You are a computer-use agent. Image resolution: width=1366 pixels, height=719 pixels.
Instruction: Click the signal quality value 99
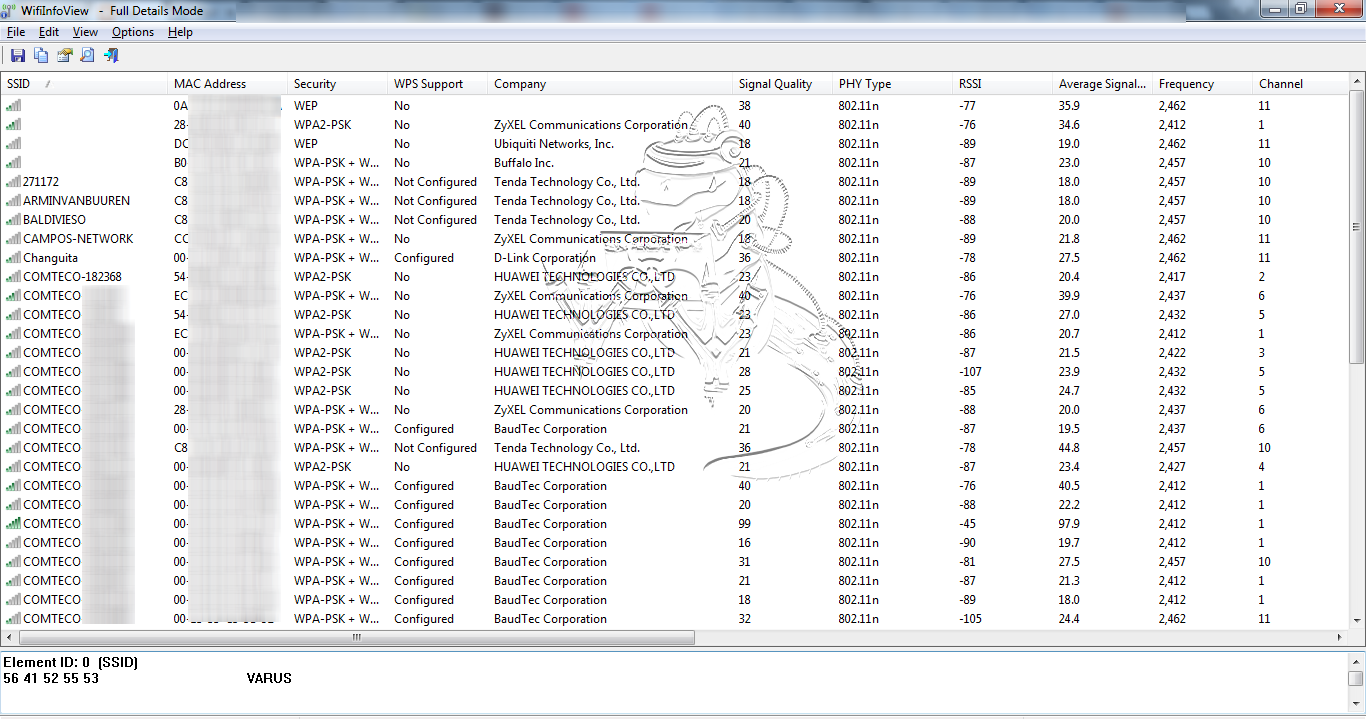coord(745,524)
